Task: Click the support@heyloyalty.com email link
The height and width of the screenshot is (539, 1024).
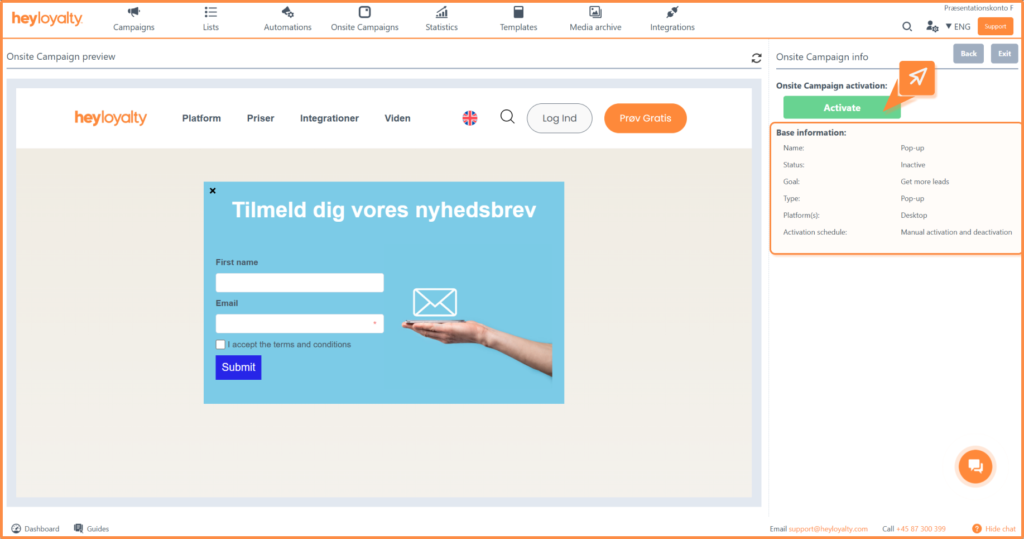Action: click(828, 528)
